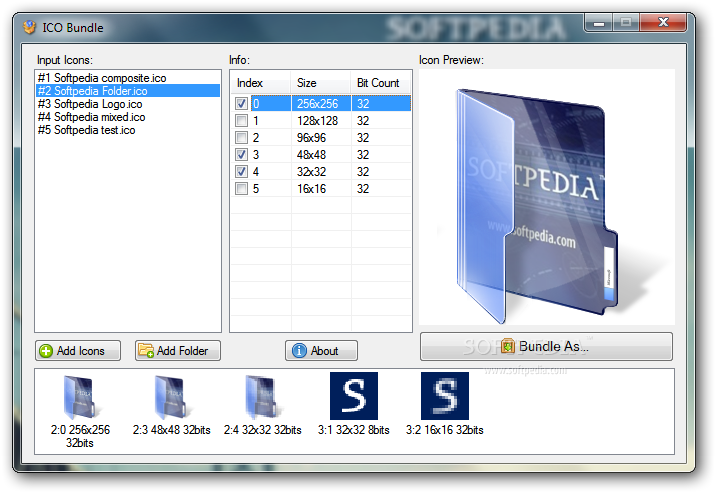
Task: Select #4 Softpedia mixed.ico in the list
Action: pyautogui.click(x=127, y=117)
